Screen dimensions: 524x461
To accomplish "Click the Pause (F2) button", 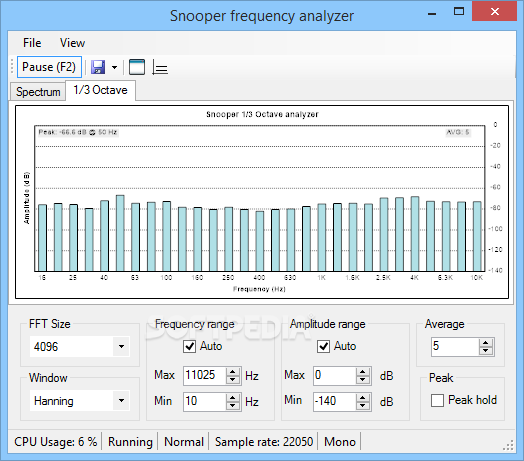I will (49, 67).
